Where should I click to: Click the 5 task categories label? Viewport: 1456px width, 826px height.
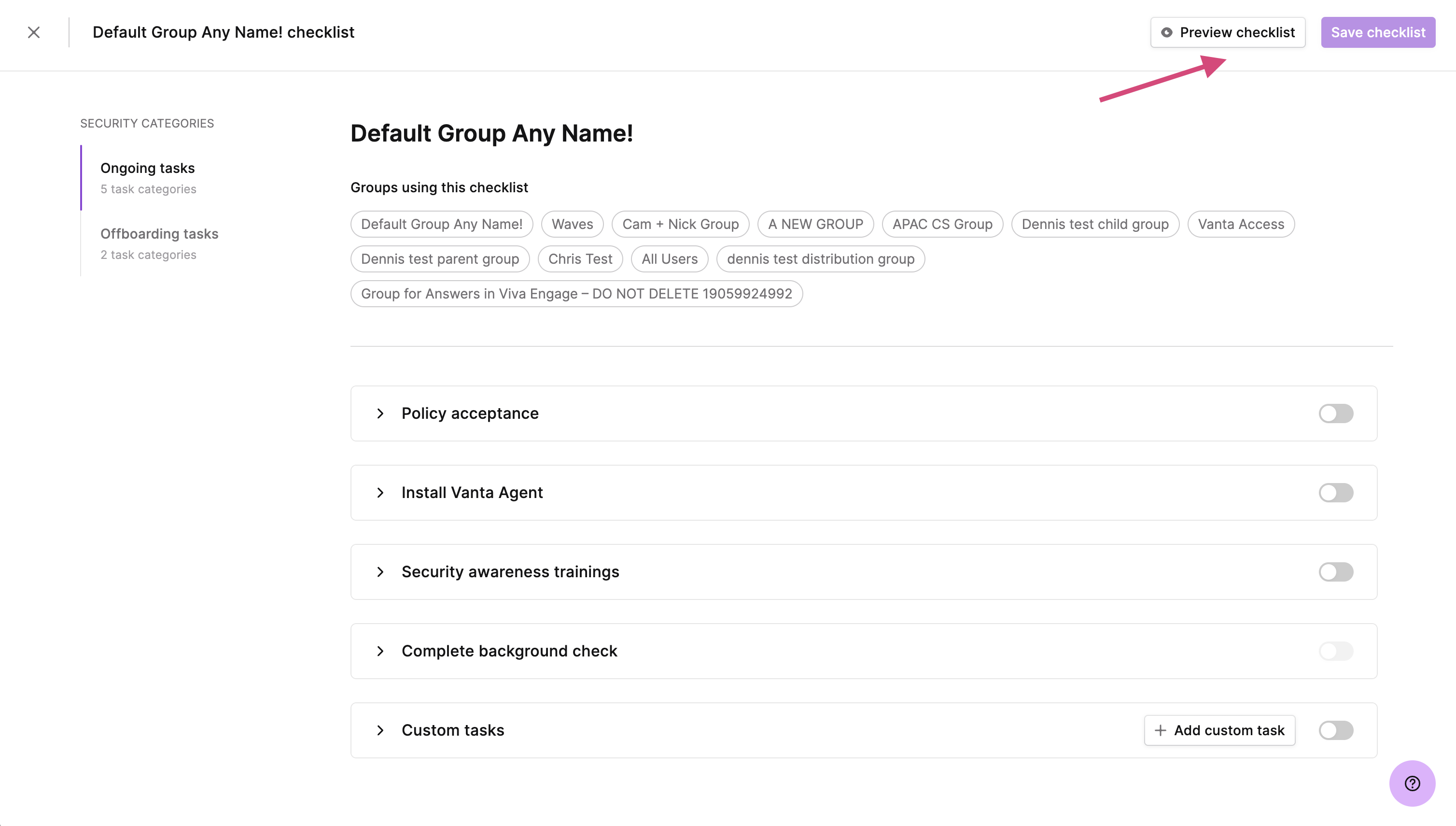(x=149, y=189)
